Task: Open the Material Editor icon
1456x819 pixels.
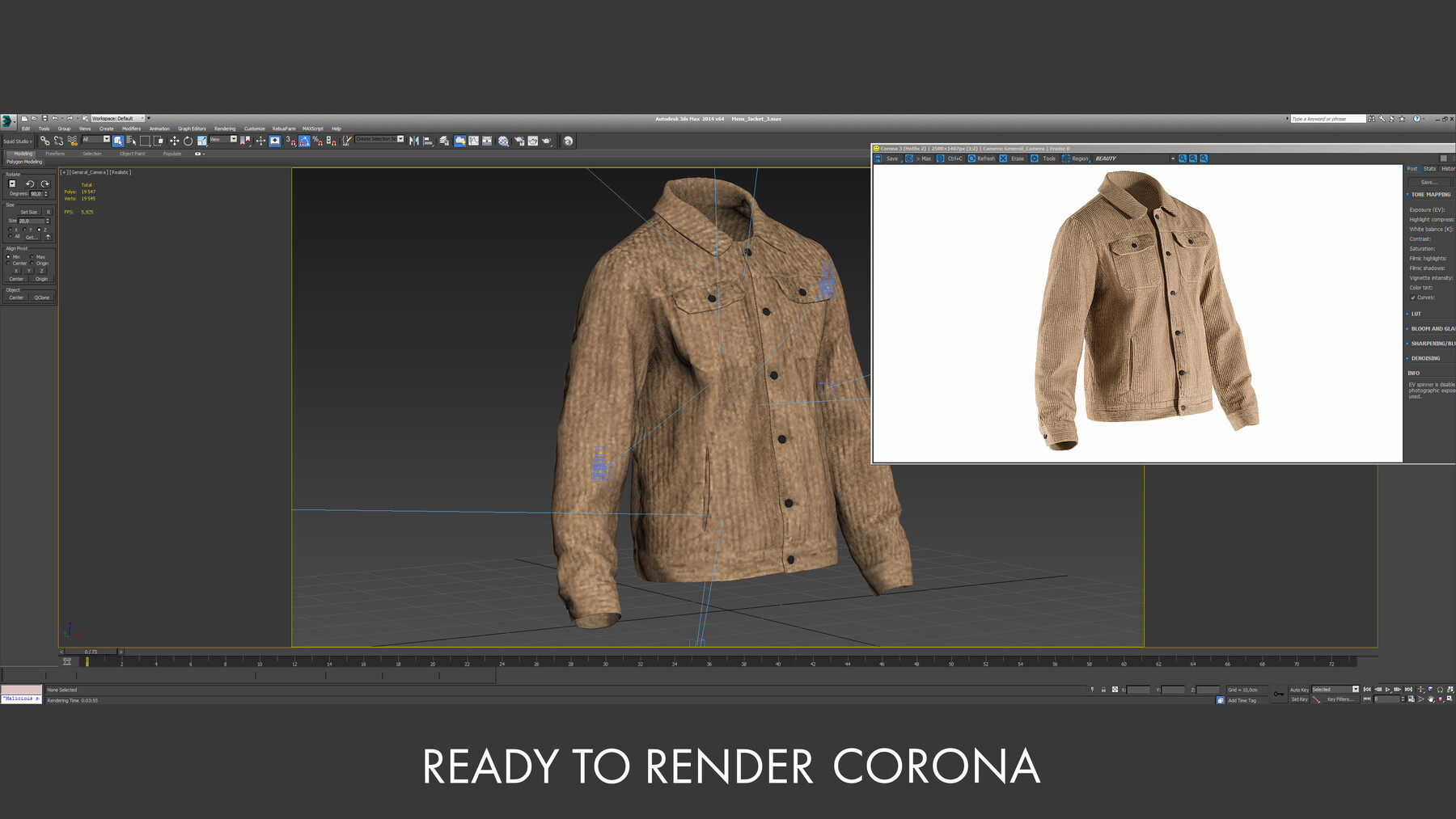Action: click(x=503, y=141)
